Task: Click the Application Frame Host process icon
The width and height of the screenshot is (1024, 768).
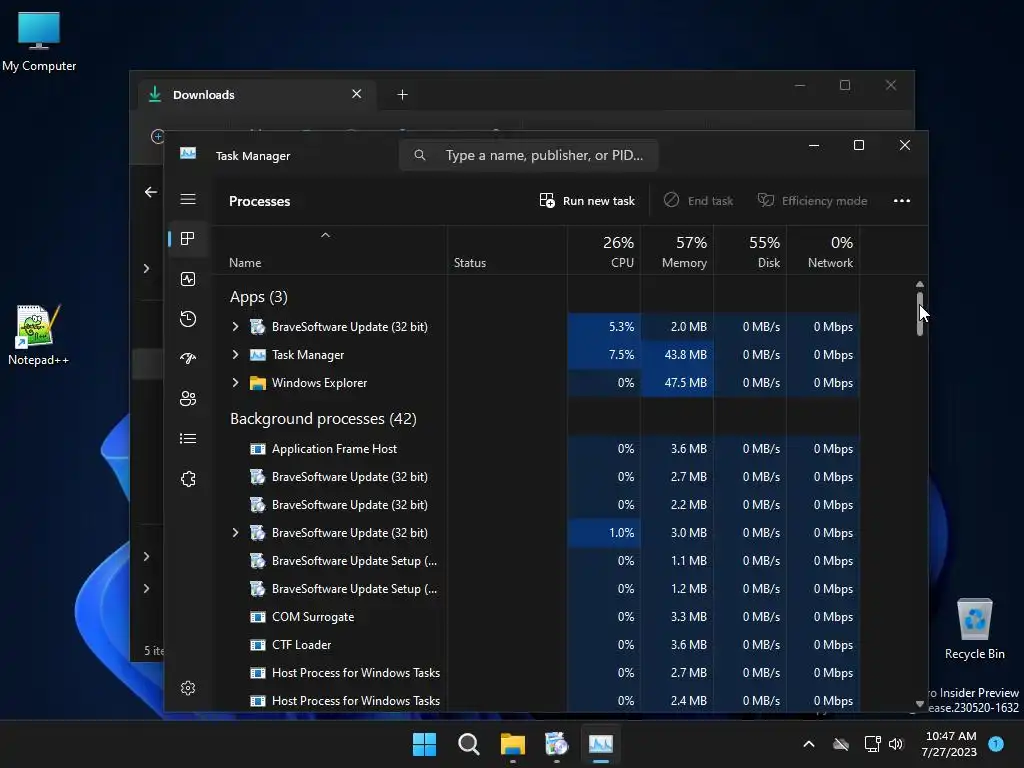Action: [258, 449]
